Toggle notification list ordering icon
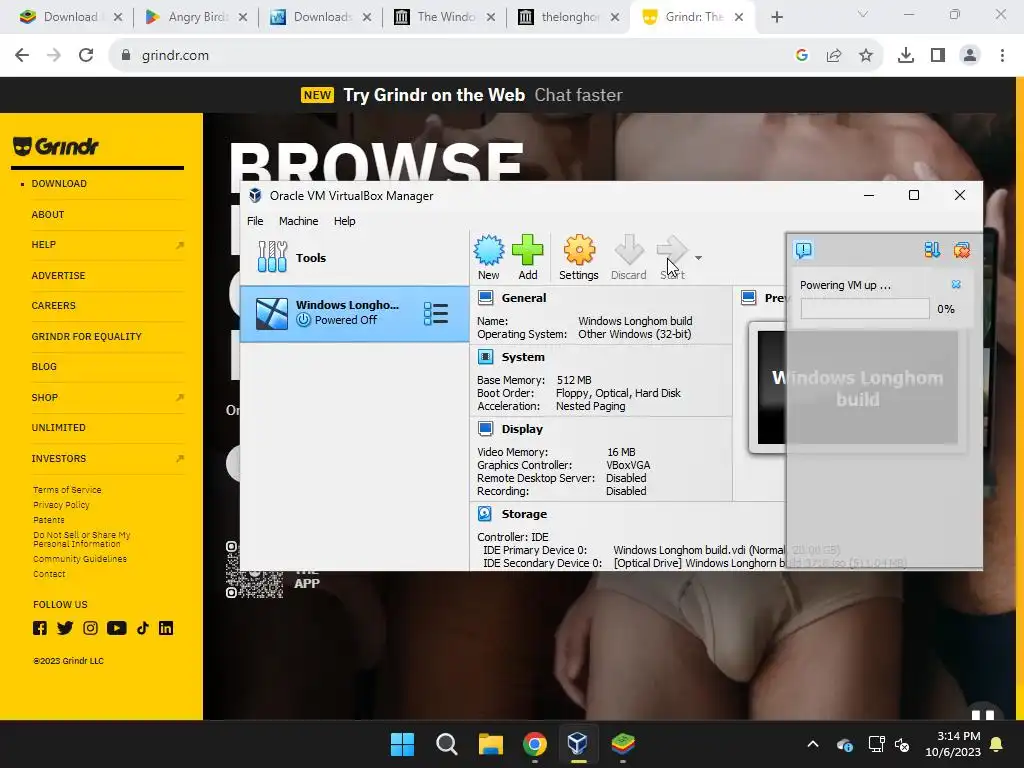Image resolution: width=1024 pixels, height=768 pixels. click(x=932, y=249)
